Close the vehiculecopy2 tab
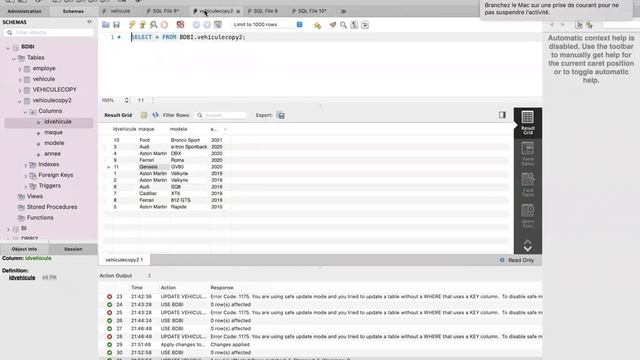This screenshot has height=360, width=640. coord(238,11)
